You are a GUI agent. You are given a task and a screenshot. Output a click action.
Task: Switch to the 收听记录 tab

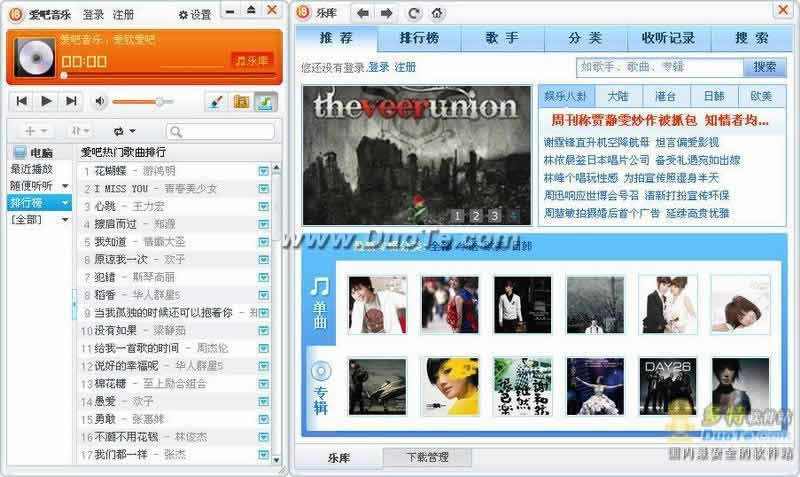(668, 38)
